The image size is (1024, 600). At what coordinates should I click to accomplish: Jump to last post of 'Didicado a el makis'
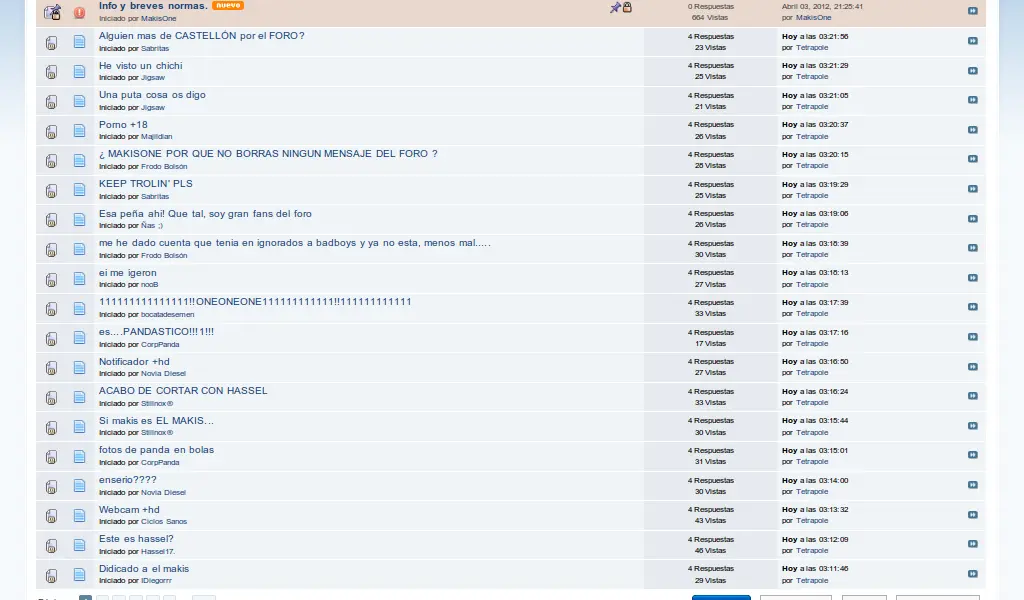click(x=972, y=574)
